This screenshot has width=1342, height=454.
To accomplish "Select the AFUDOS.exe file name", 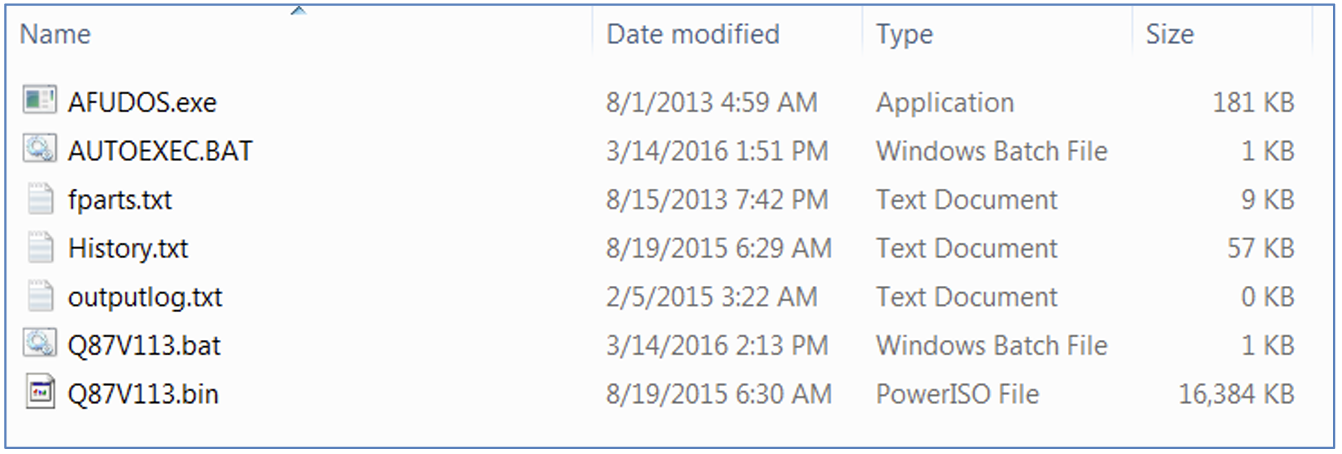I will click(142, 102).
